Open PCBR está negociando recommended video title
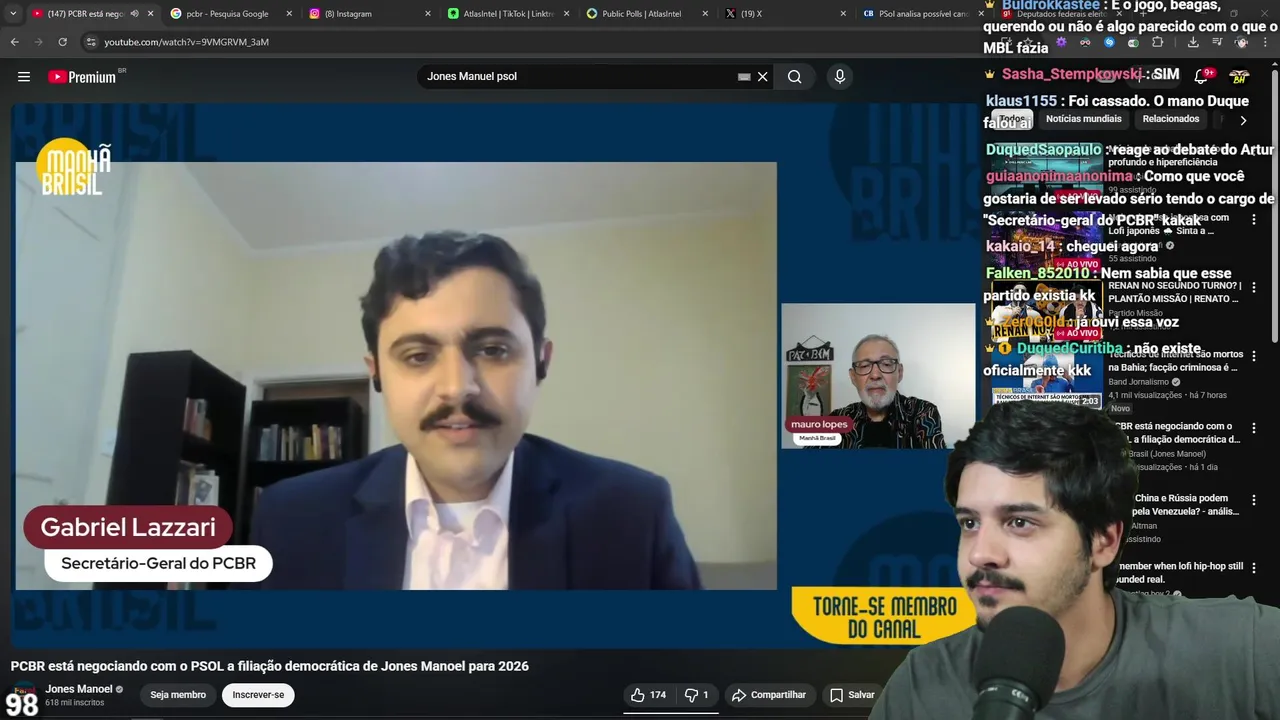This screenshot has height=720, width=1280. 1177,433
